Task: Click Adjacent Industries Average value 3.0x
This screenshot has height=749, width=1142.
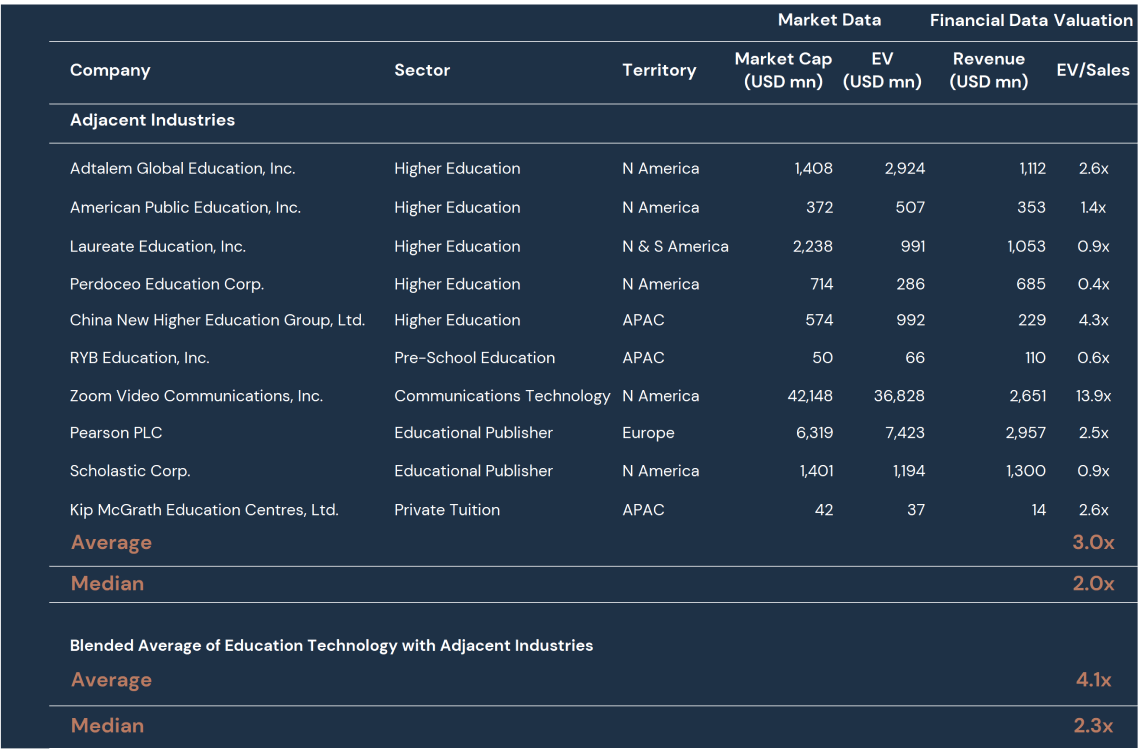Action: [x=1093, y=542]
